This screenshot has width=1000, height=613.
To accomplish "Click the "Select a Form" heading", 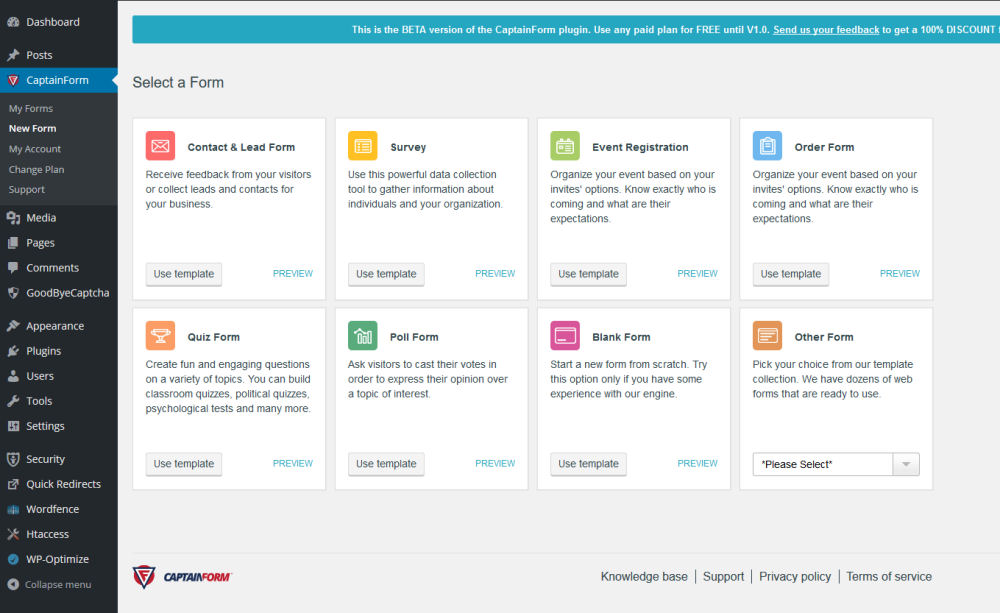I will [178, 82].
